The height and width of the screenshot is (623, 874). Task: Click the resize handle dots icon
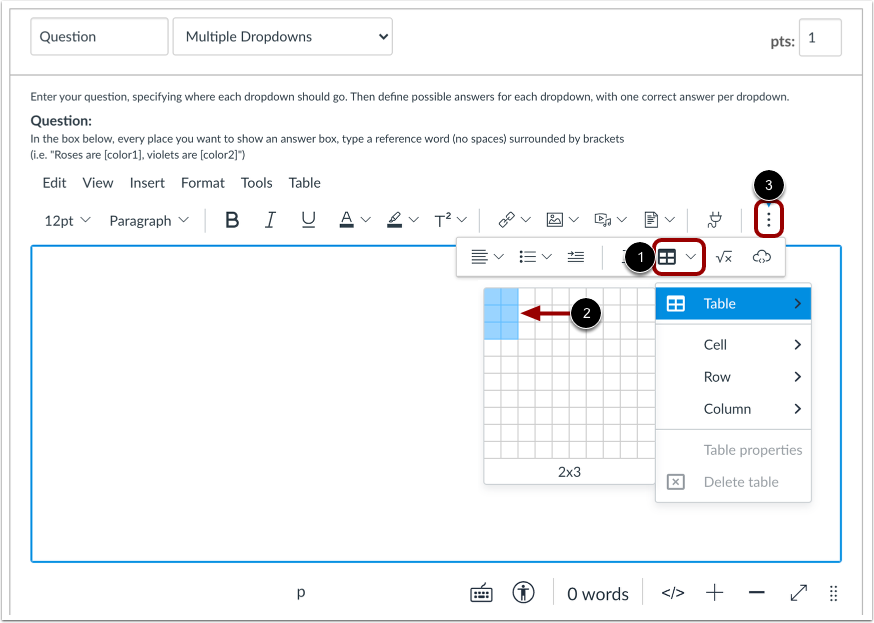click(833, 593)
